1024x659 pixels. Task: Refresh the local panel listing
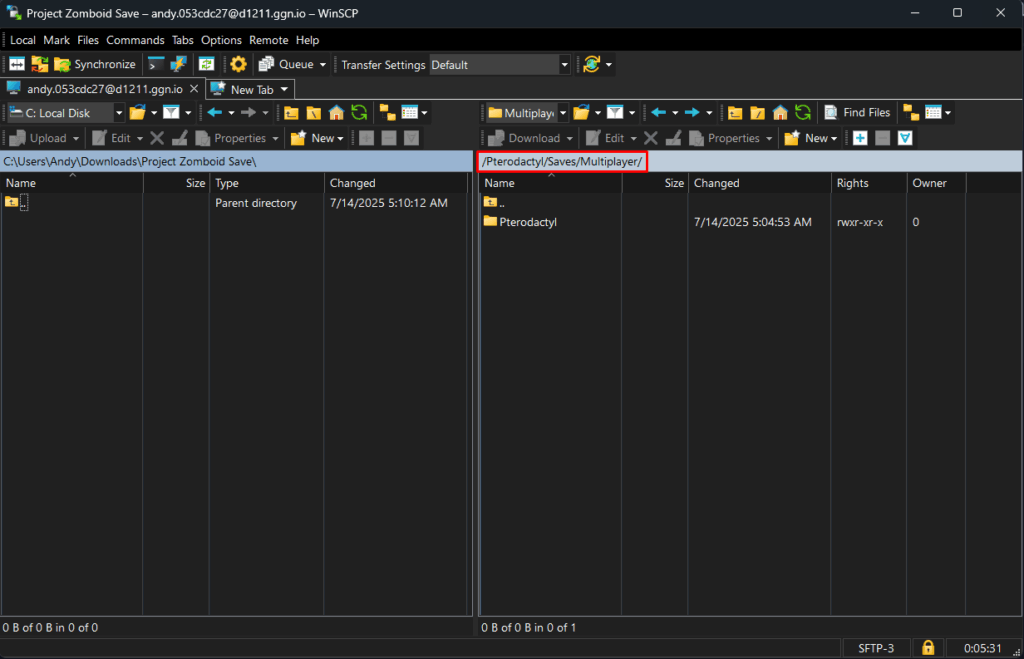point(359,113)
